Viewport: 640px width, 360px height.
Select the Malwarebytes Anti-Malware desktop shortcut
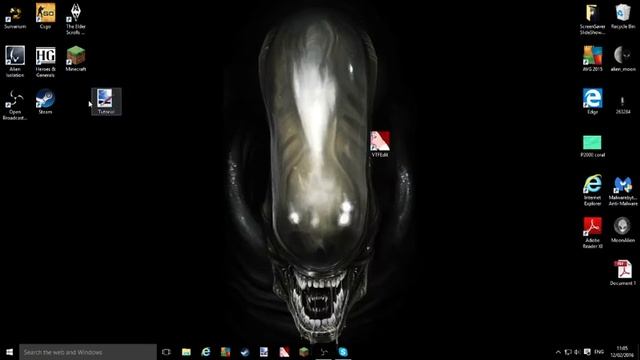pos(623,191)
